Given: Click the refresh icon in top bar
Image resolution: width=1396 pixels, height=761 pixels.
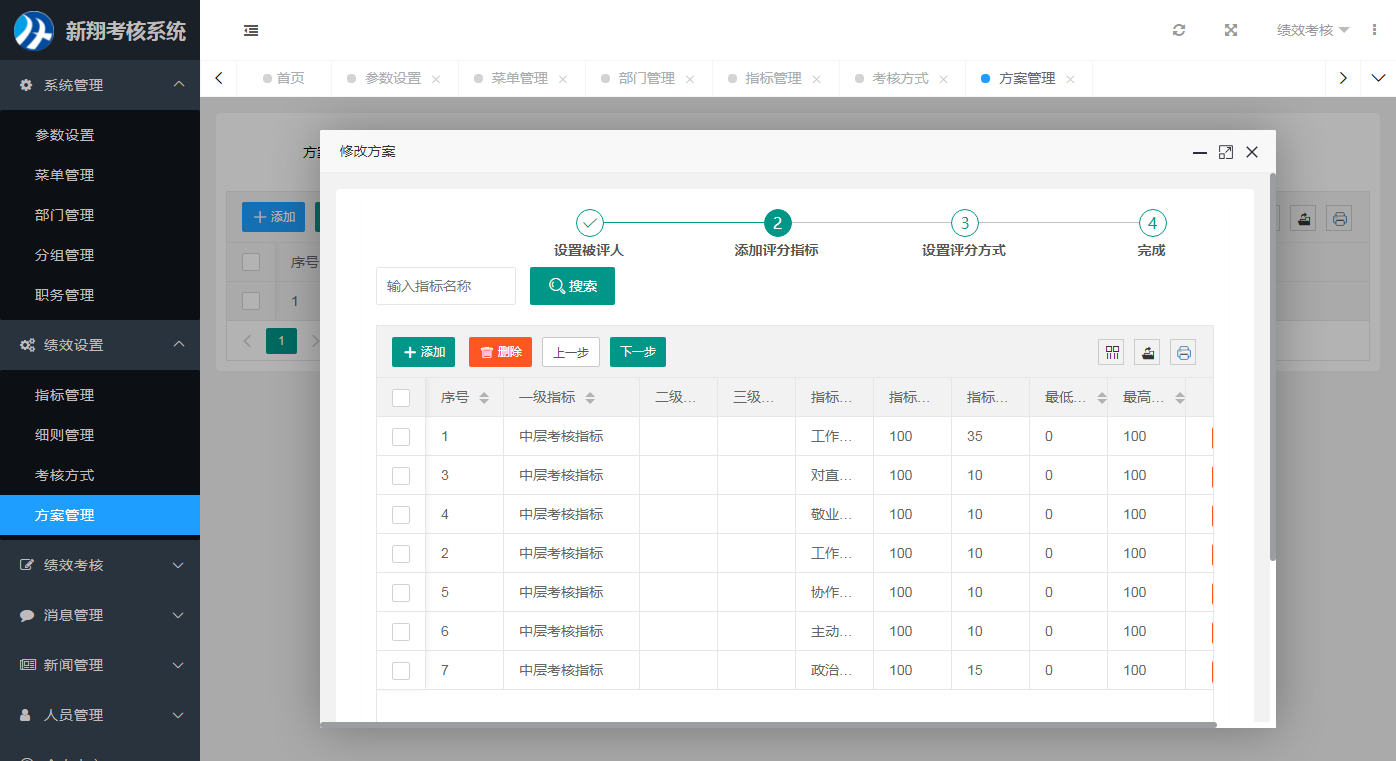Looking at the screenshot, I should point(1179,30).
